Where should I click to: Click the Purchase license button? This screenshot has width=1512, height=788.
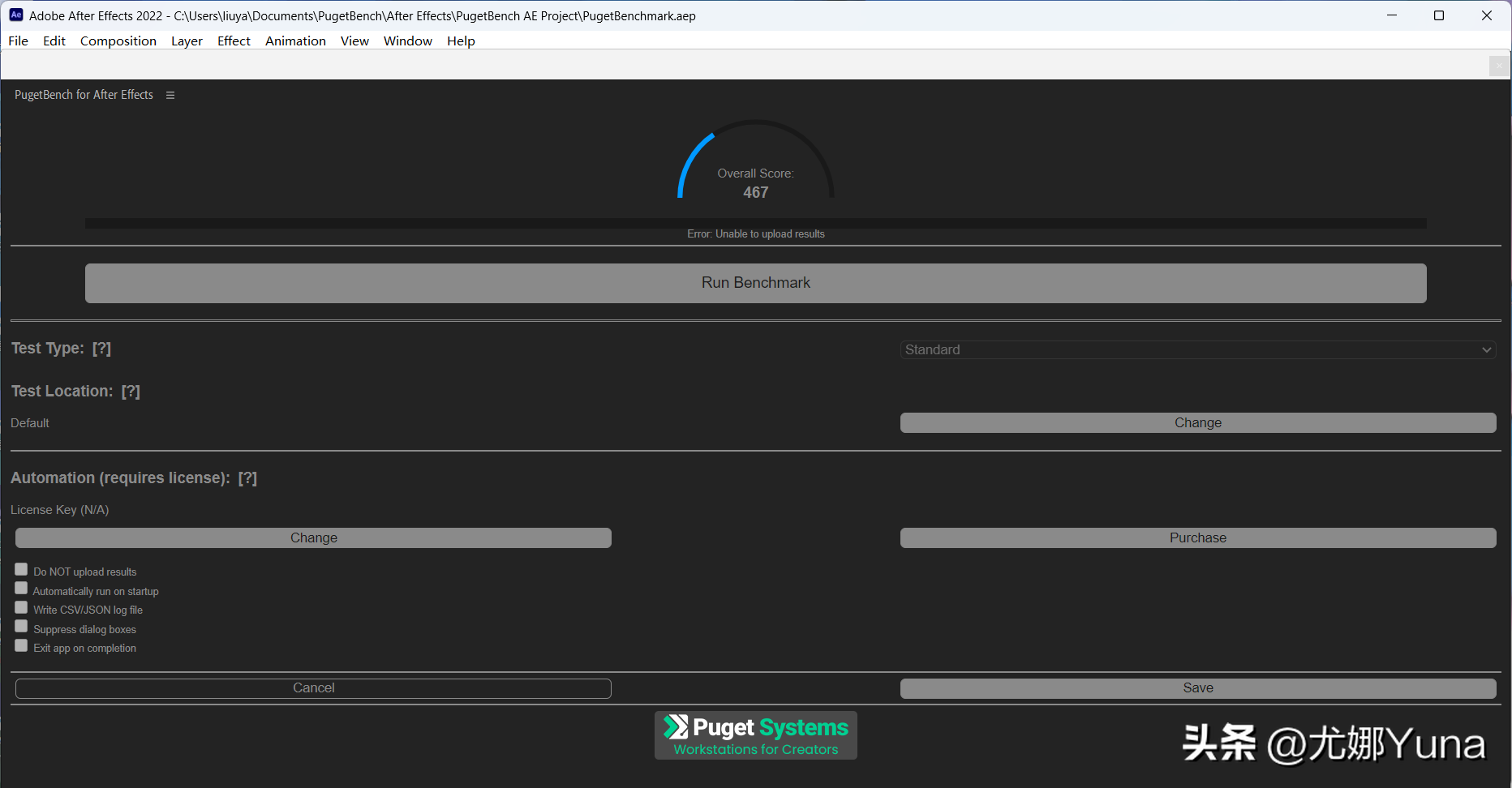pyautogui.click(x=1198, y=537)
